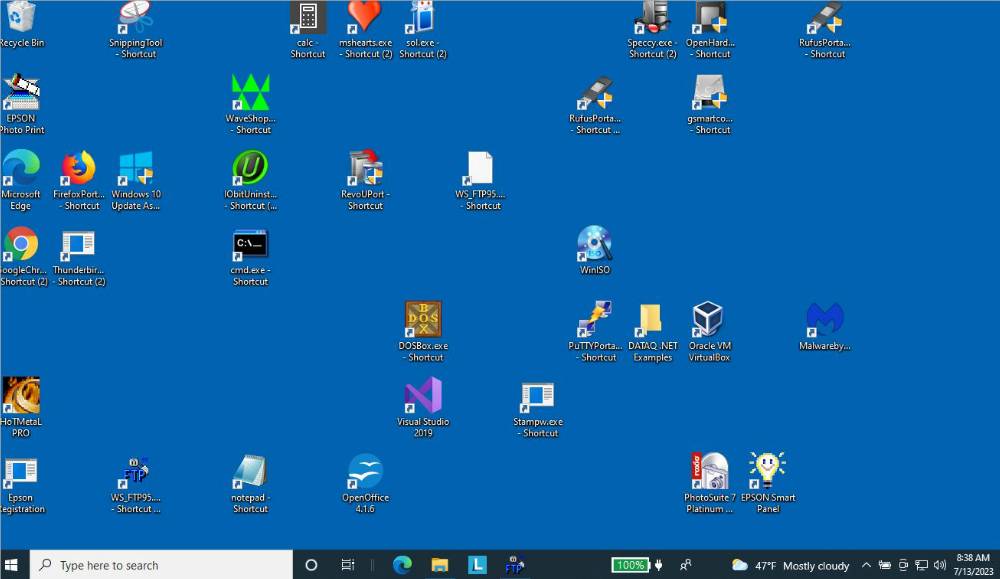This screenshot has width=1000, height=579.
Task: Select the PuTTYPorta shortcut icon
Action: tap(595, 332)
